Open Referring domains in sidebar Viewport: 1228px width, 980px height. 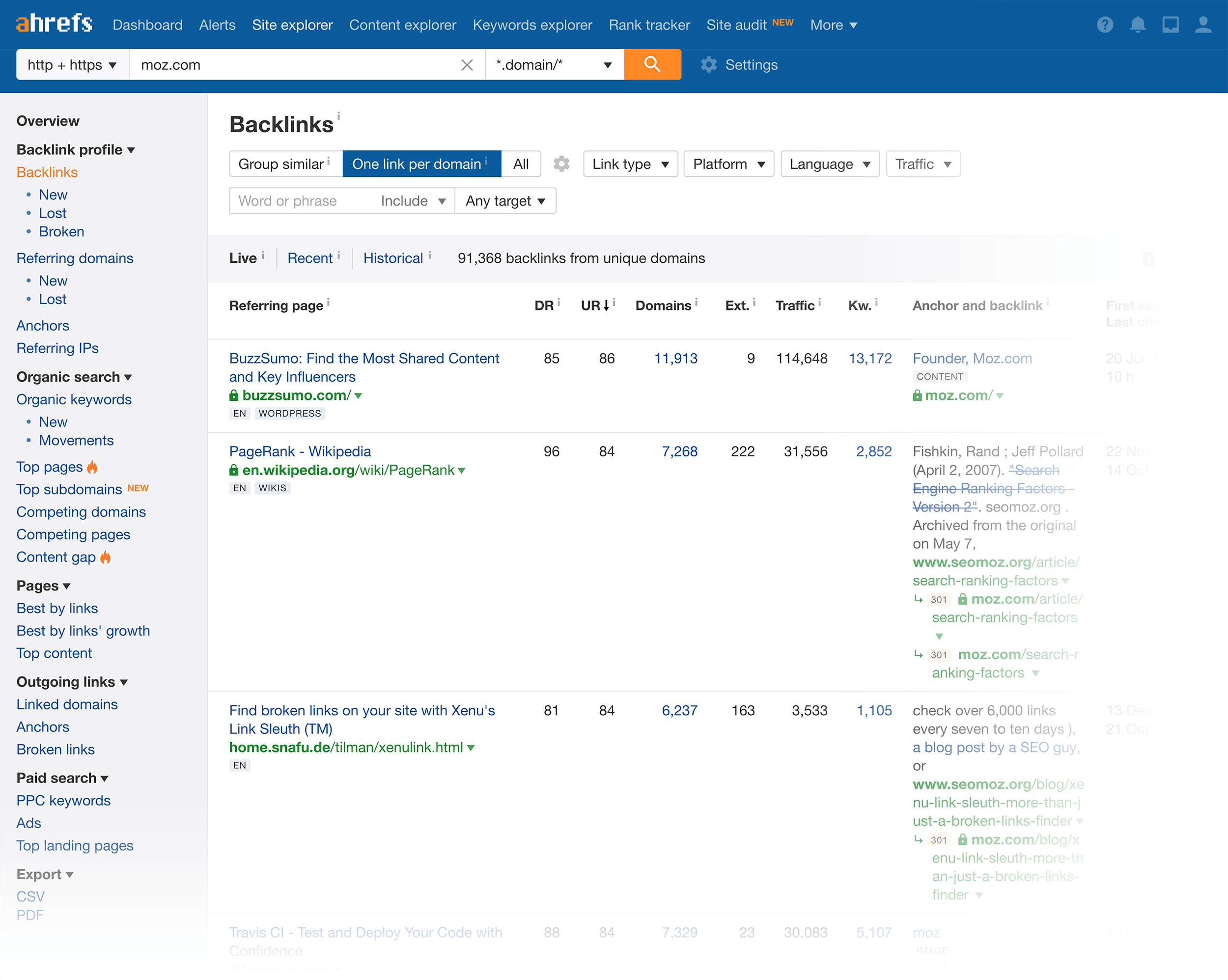point(75,259)
